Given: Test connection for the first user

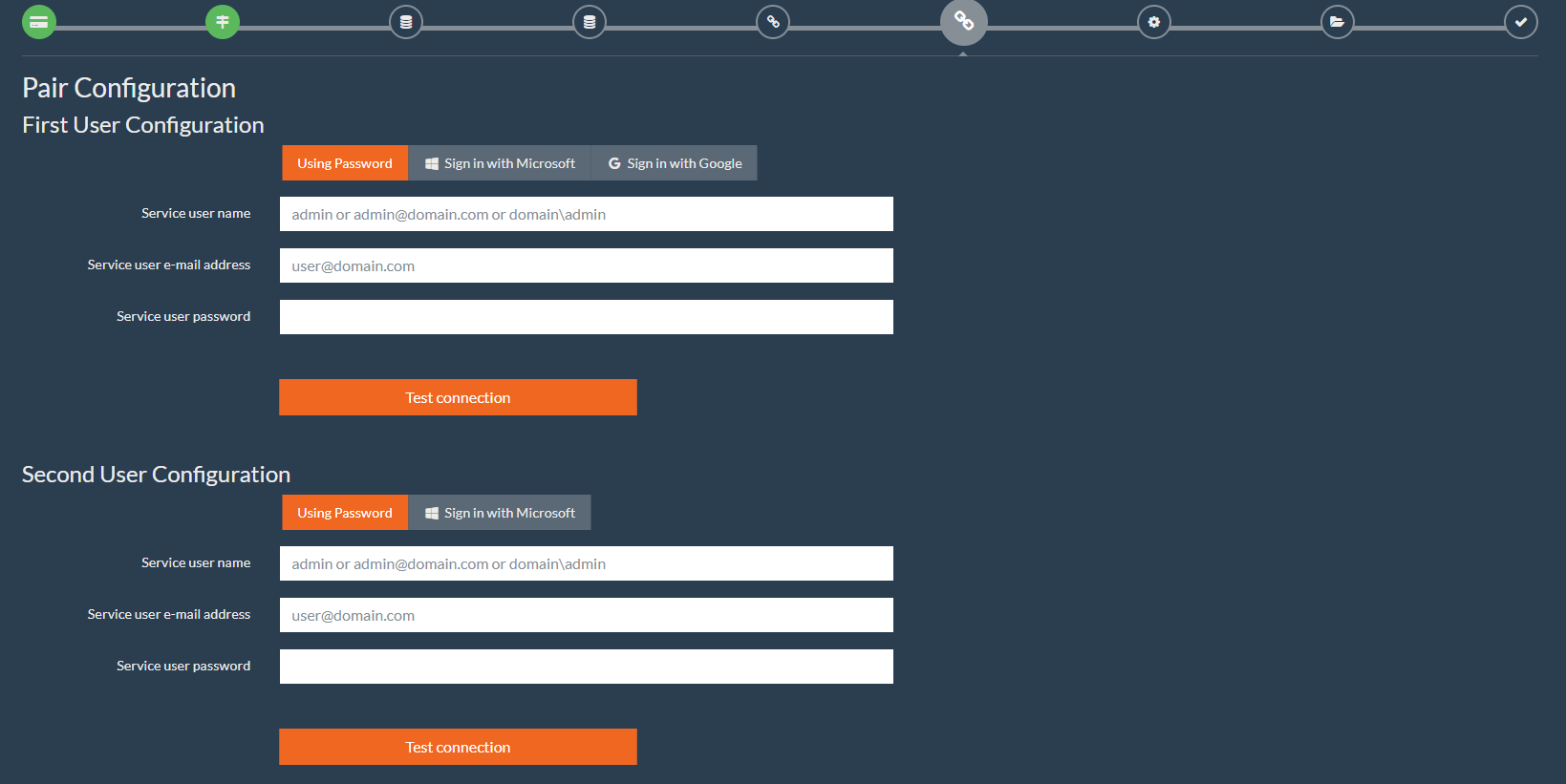Looking at the screenshot, I should [x=458, y=397].
